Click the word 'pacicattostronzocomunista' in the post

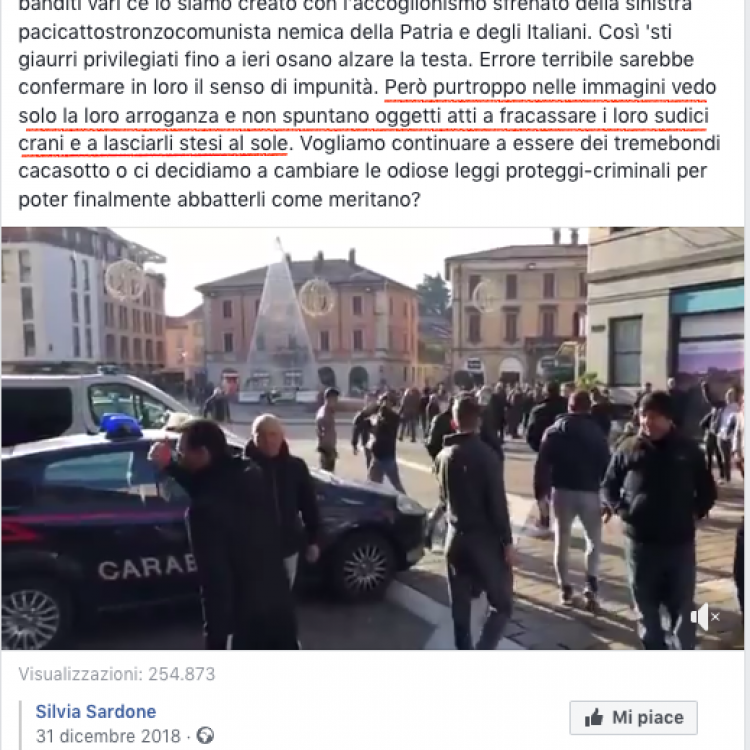(x=145, y=32)
